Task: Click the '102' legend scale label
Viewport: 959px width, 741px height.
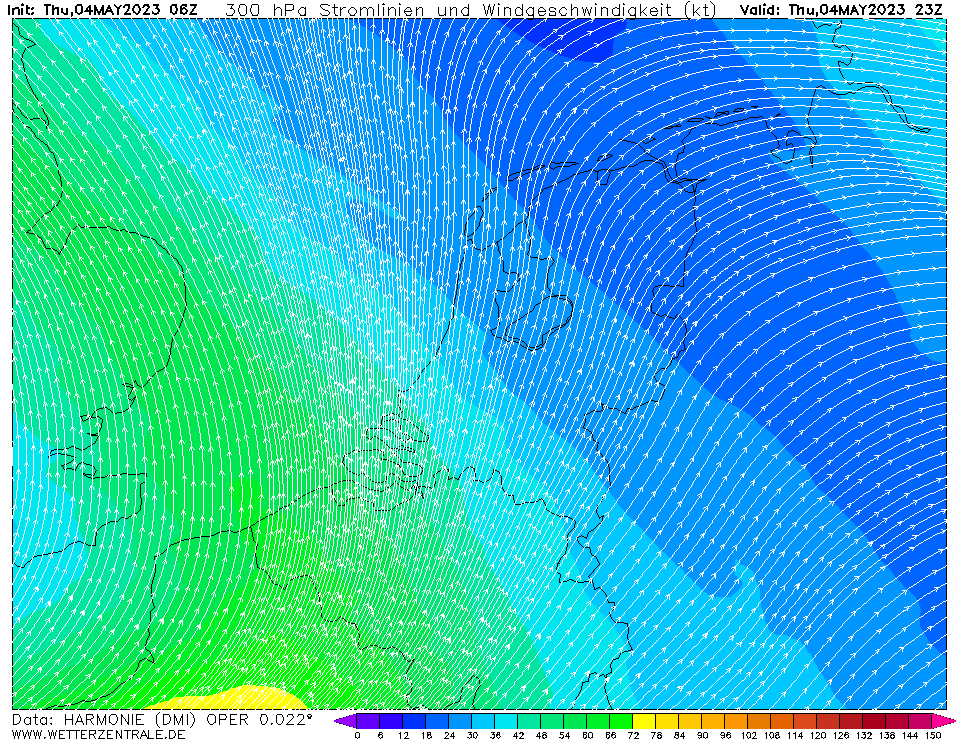Action: 749,735
